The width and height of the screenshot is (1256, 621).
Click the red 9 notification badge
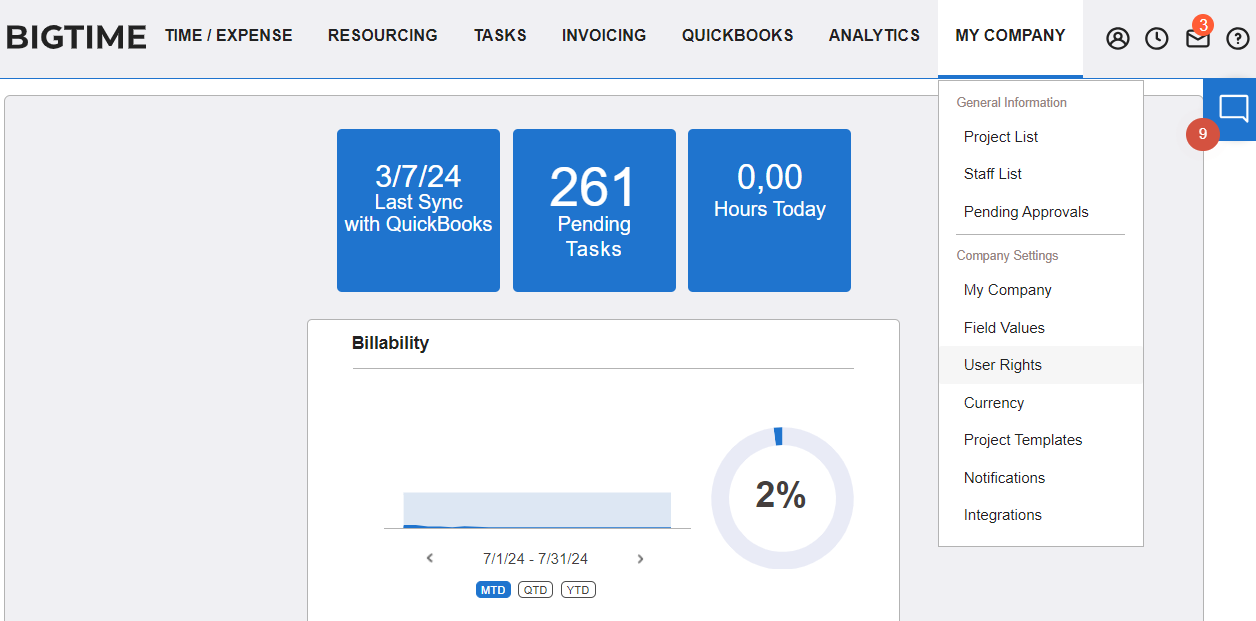[x=1202, y=134]
